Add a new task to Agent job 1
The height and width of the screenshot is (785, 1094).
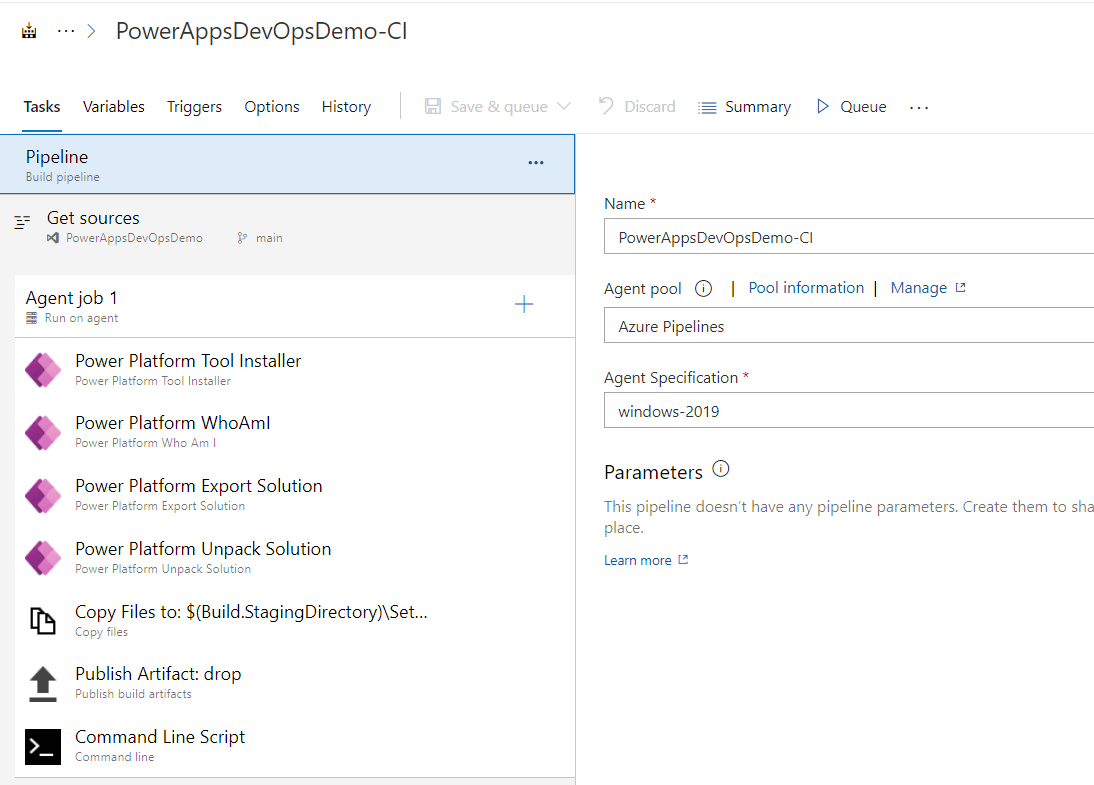524,304
